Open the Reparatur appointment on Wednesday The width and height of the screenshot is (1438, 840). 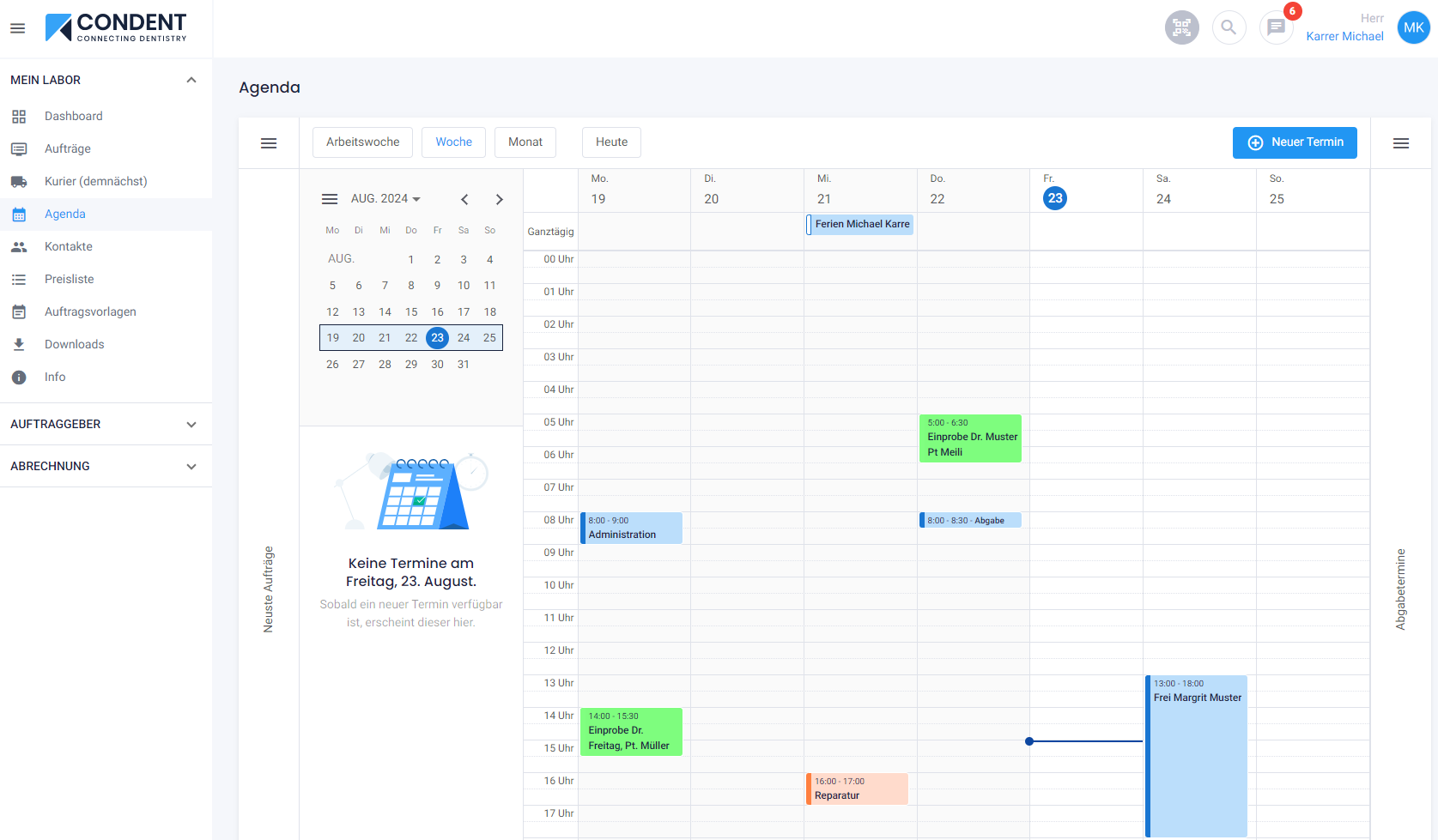click(857, 788)
